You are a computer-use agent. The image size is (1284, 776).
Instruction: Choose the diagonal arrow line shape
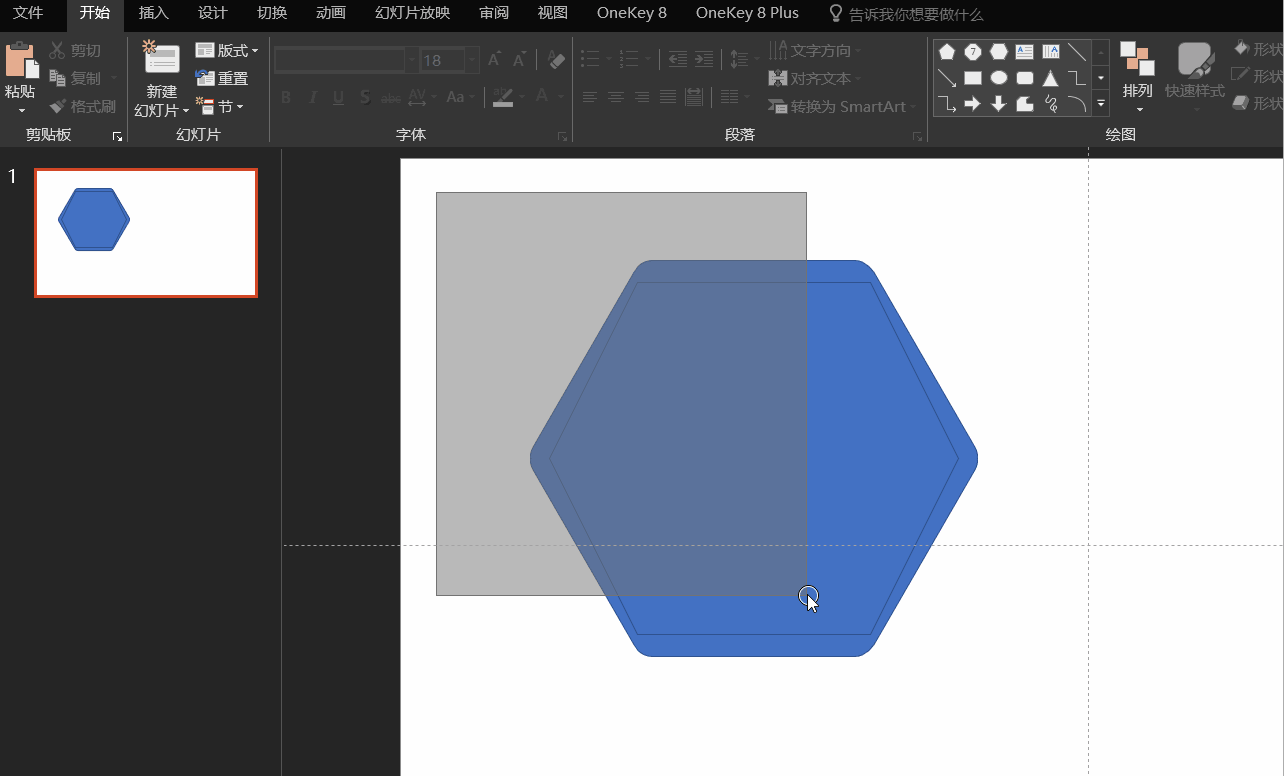(x=947, y=78)
